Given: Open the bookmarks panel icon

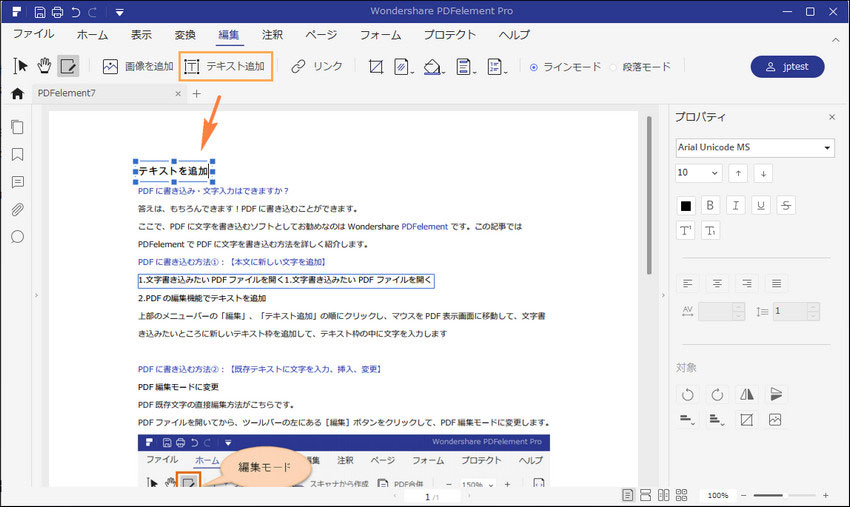Looking at the screenshot, I should click(17, 155).
